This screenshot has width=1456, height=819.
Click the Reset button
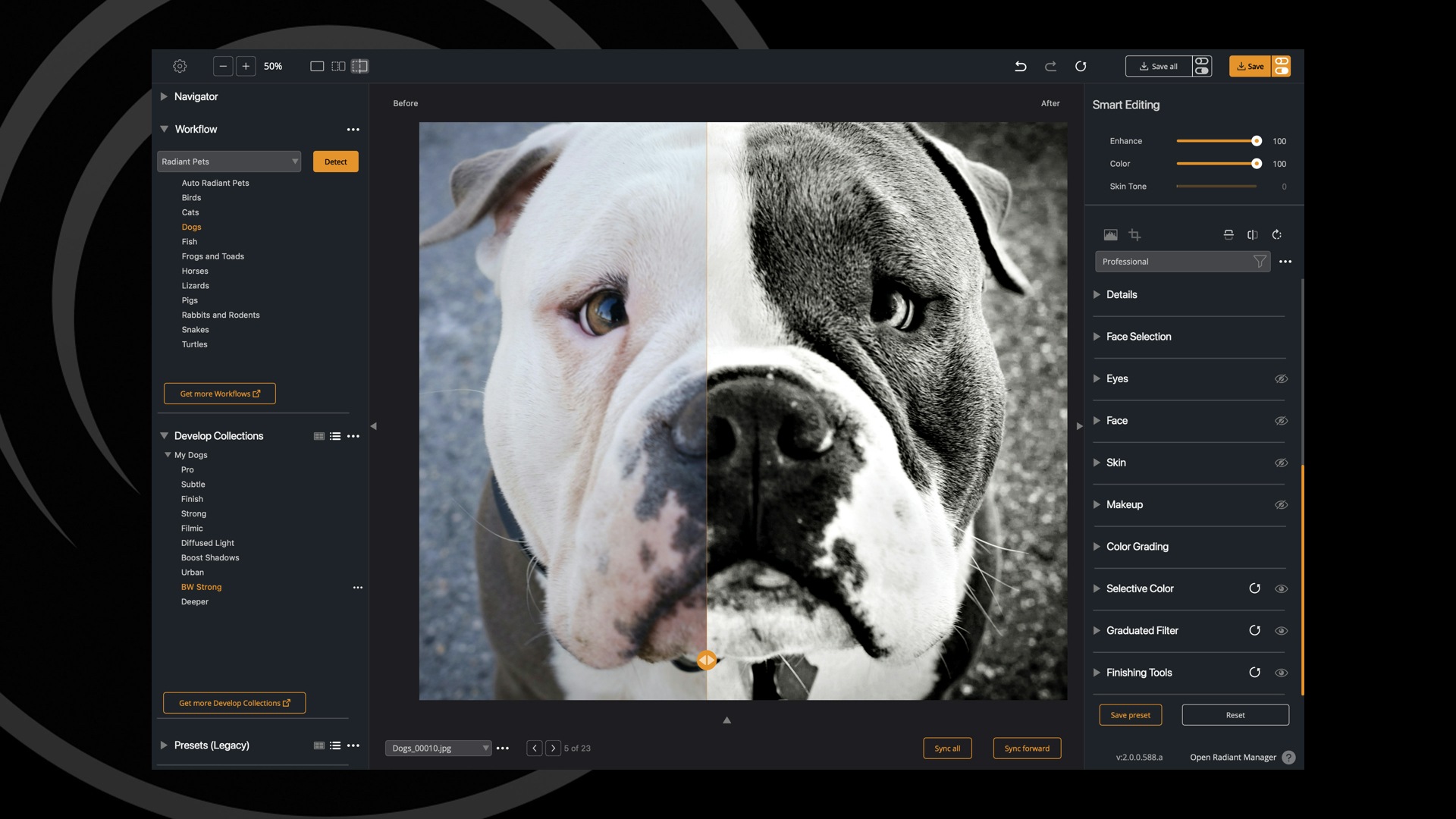pyautogui.click(x=1235, y=715)
